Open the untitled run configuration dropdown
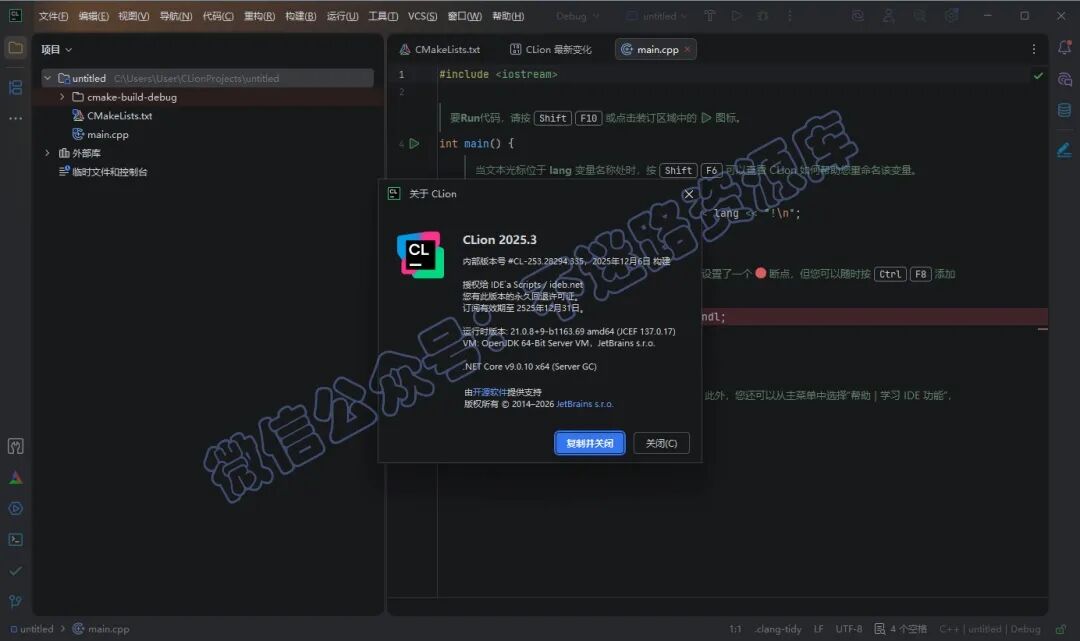The width and height of the screenshot is (1080, 641). [656, 16]
